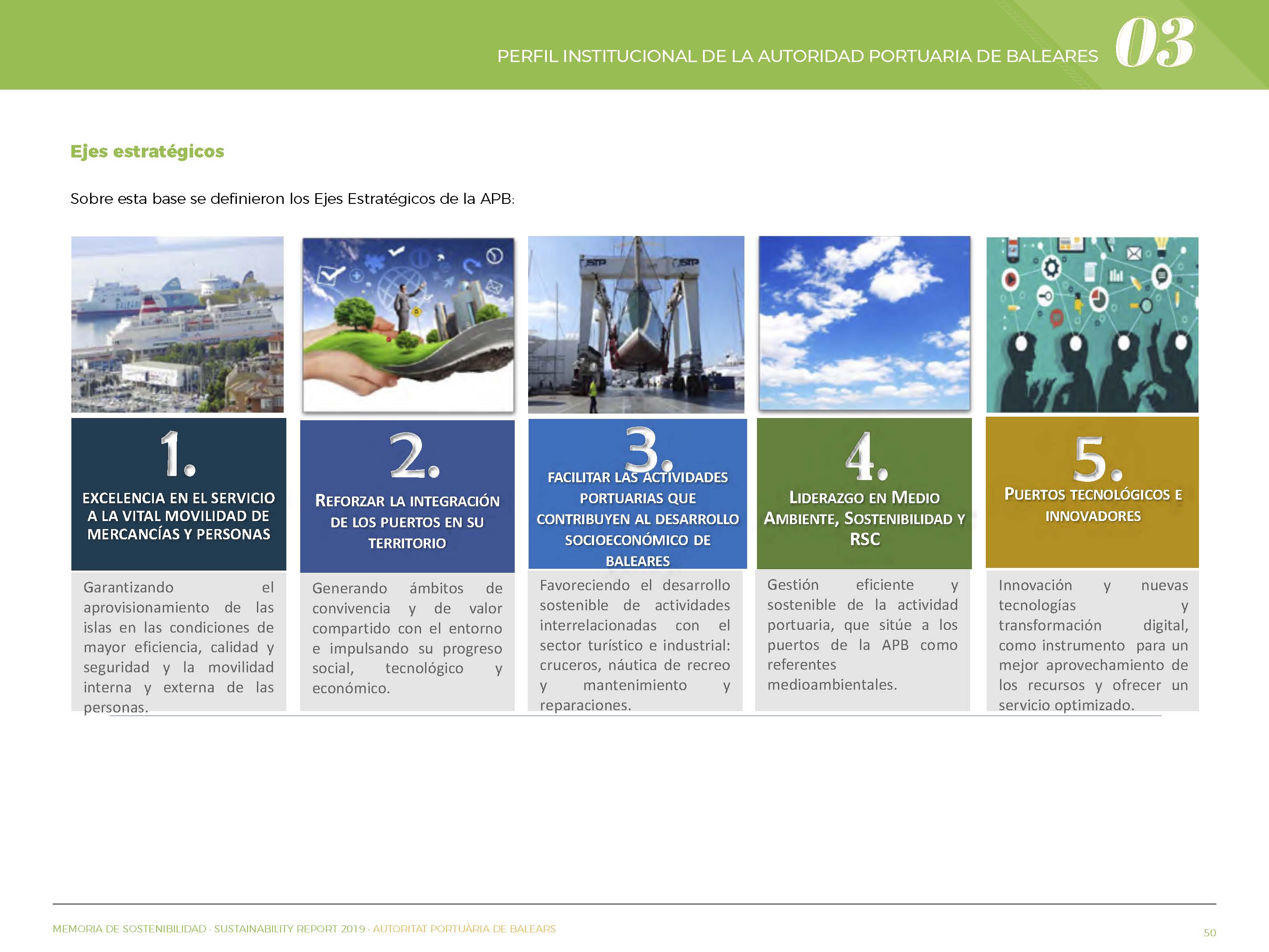Click the number '1.' on dark blue card

click(178, 454)
